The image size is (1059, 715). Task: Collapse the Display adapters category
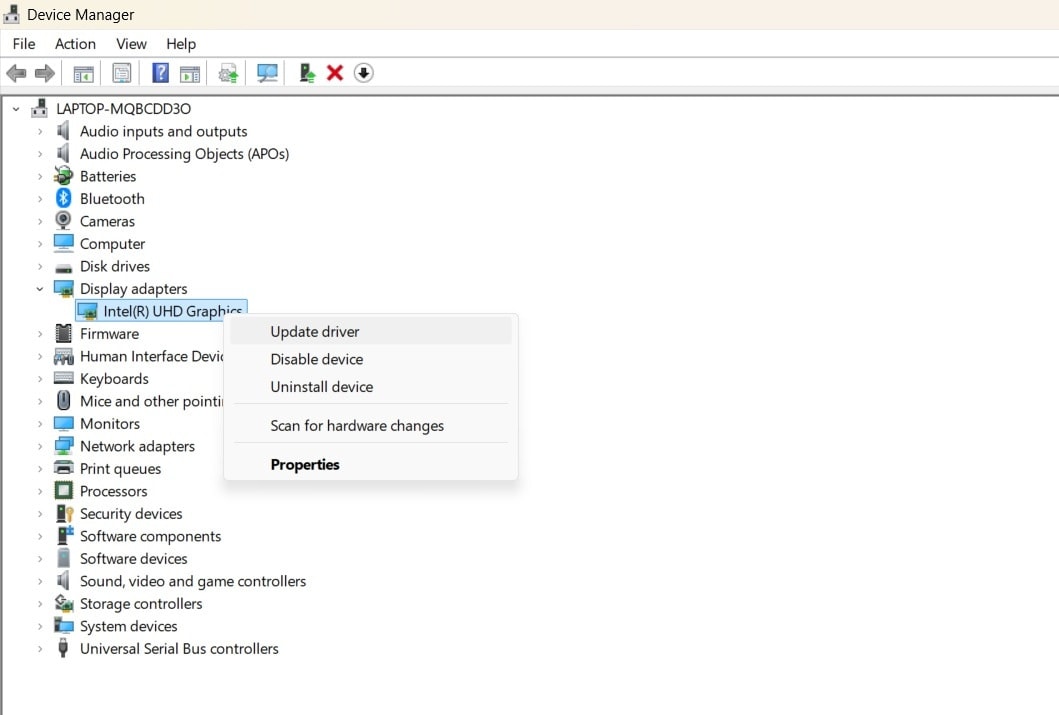[40, 289]
